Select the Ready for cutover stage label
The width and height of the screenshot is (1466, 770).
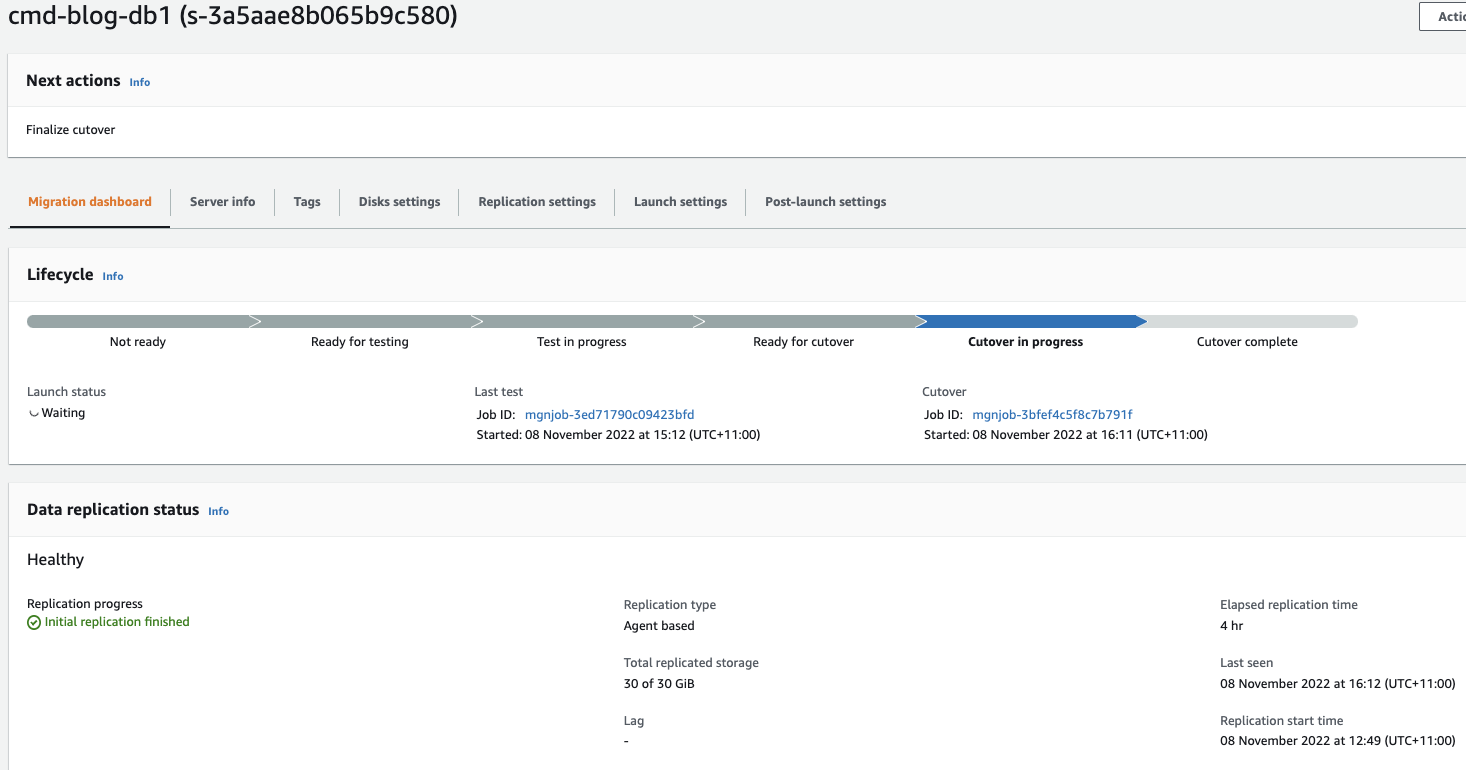804,342
